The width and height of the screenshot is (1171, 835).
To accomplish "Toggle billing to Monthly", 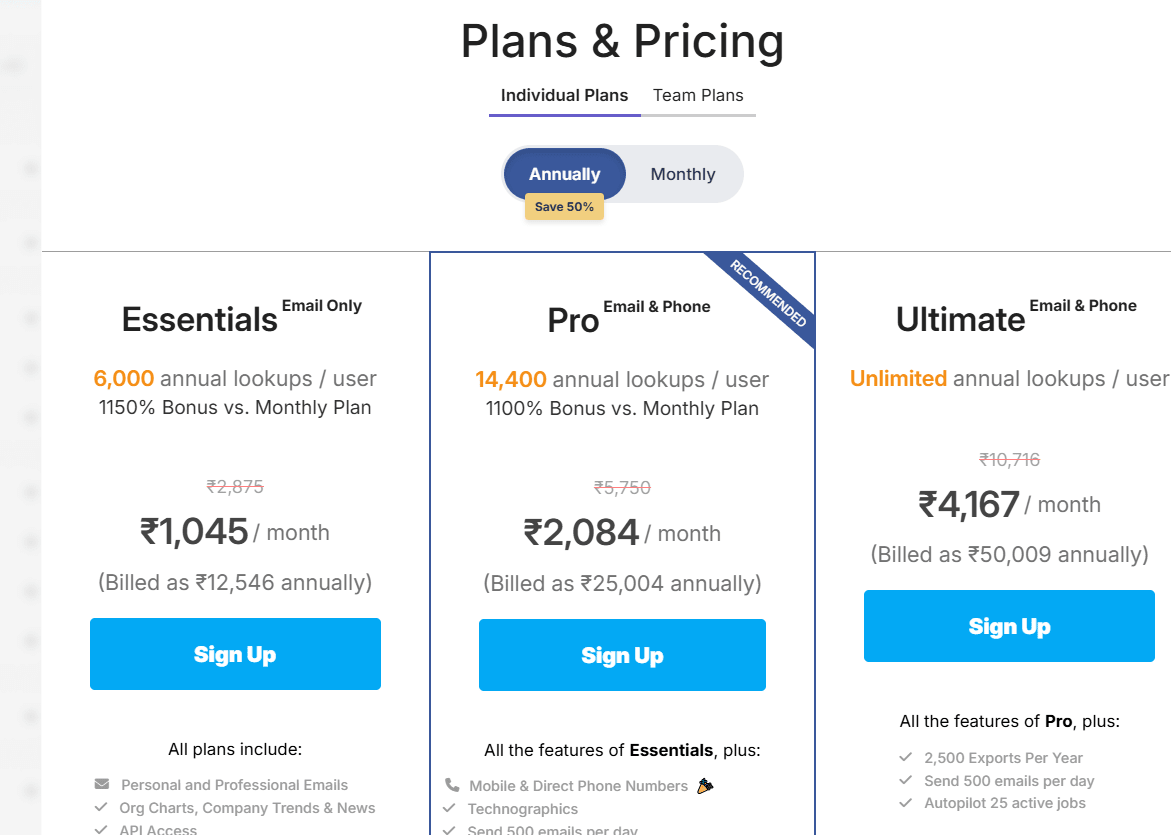I will pyautogui.click(x=683, y=174).
